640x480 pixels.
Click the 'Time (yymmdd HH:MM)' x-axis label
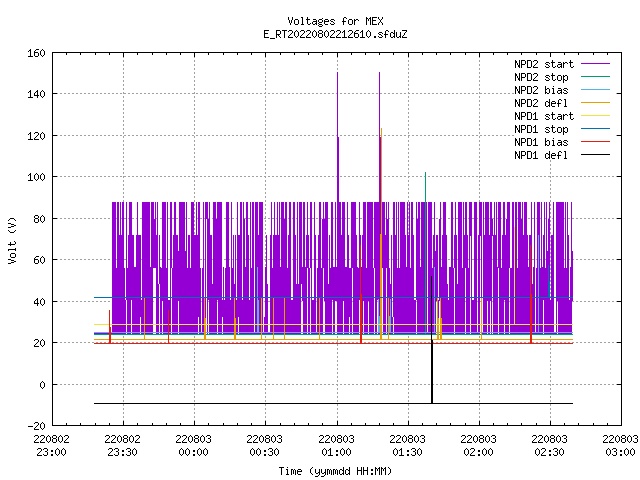tap(335, 471)
